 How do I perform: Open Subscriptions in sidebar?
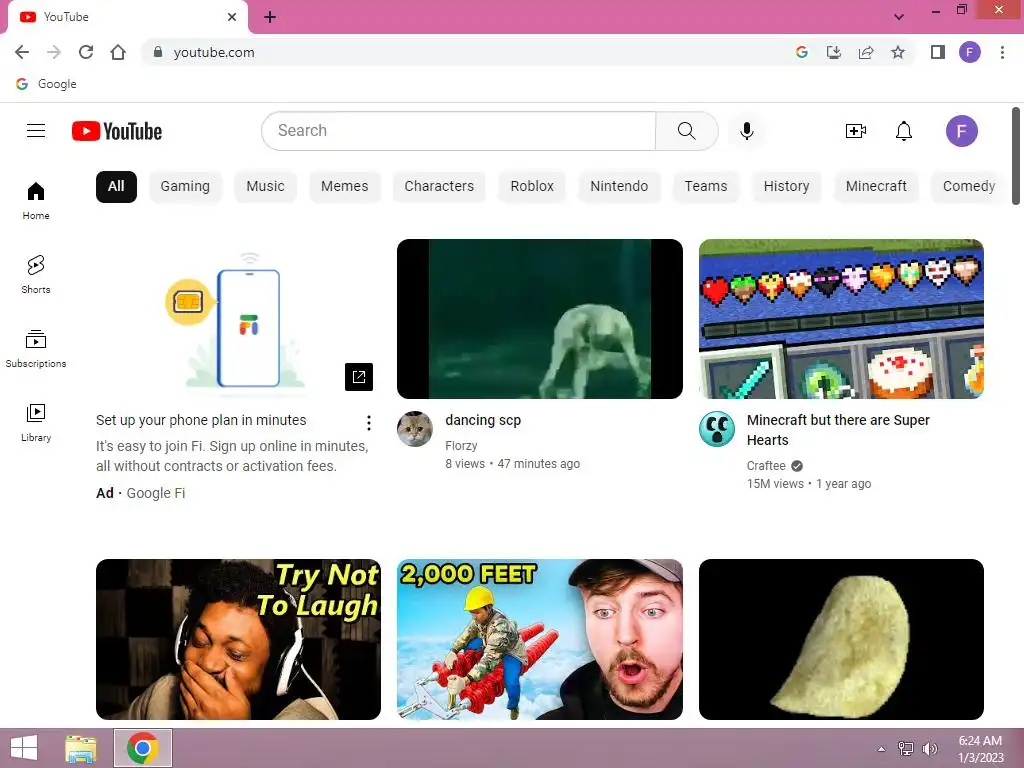coord(36,349)
